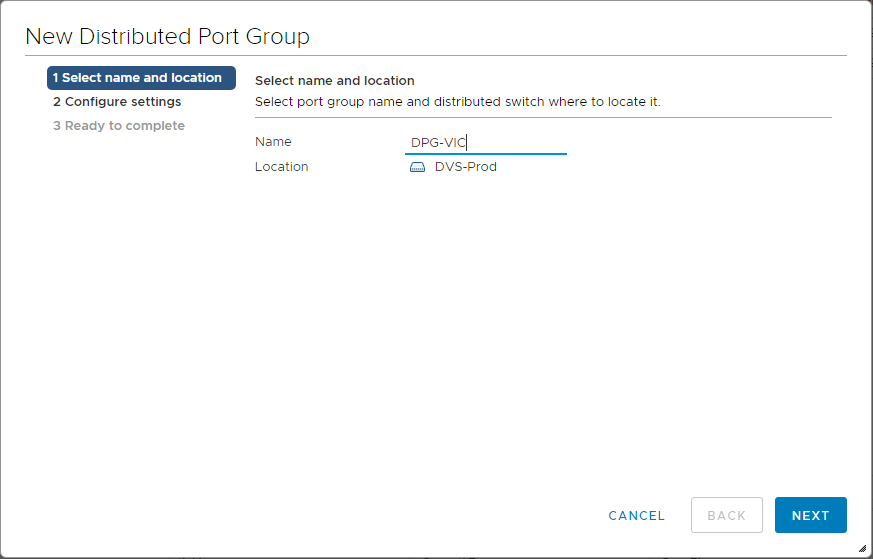
Task: Click the blue underline of the Name field
Action: coord(485,154)
